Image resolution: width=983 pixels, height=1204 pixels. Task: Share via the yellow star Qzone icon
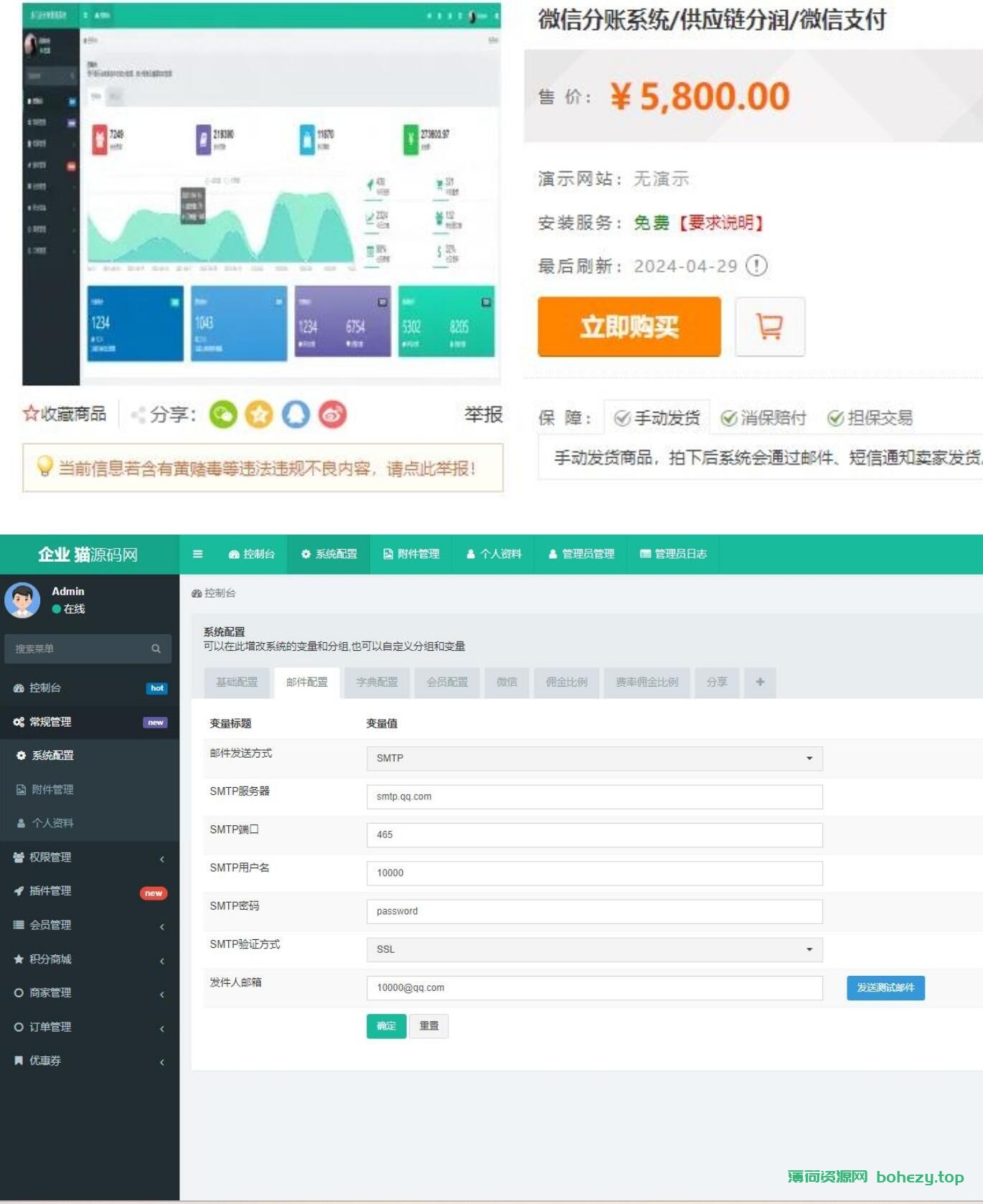(259, 414)
